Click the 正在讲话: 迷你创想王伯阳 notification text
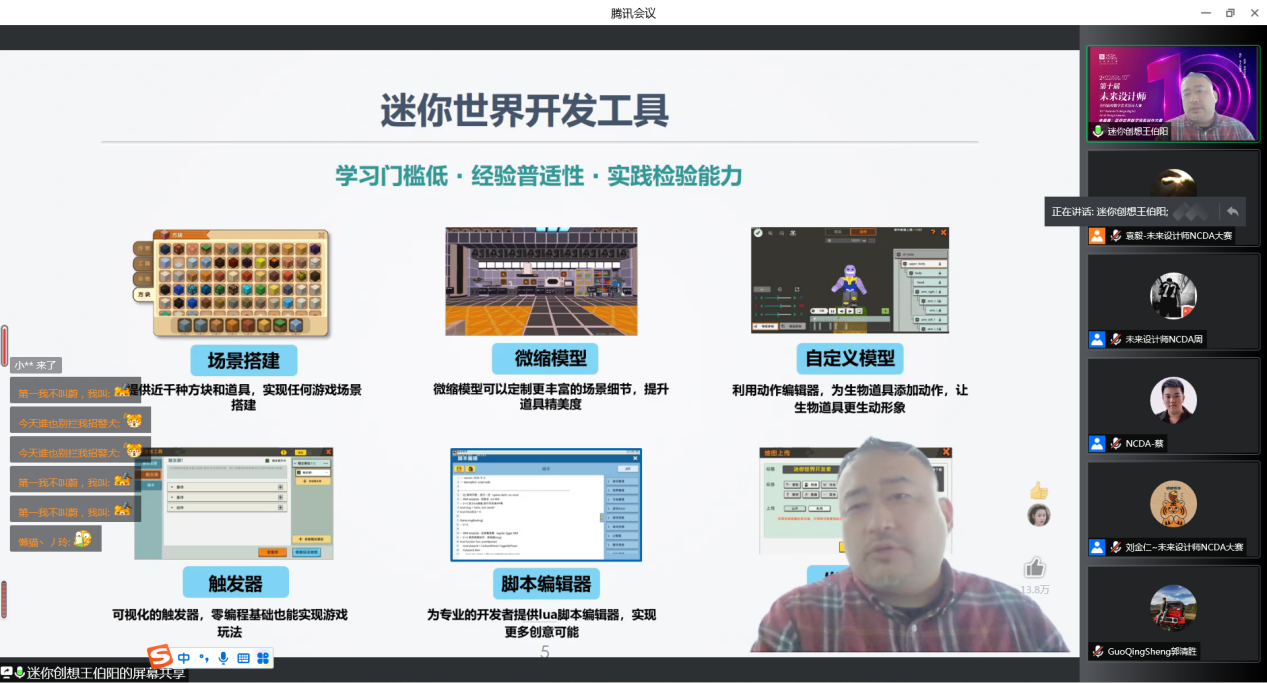1267x683 pixels. 1109,211
